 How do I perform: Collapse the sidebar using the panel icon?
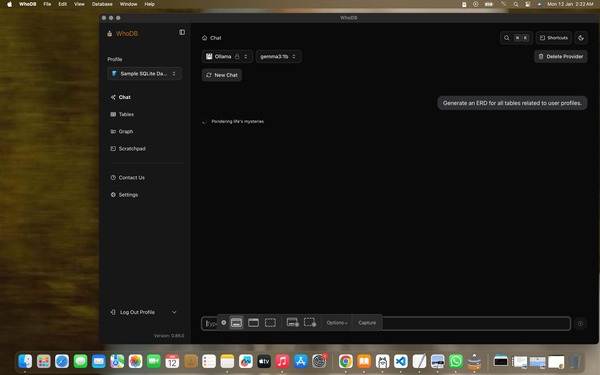pos(182,33)
